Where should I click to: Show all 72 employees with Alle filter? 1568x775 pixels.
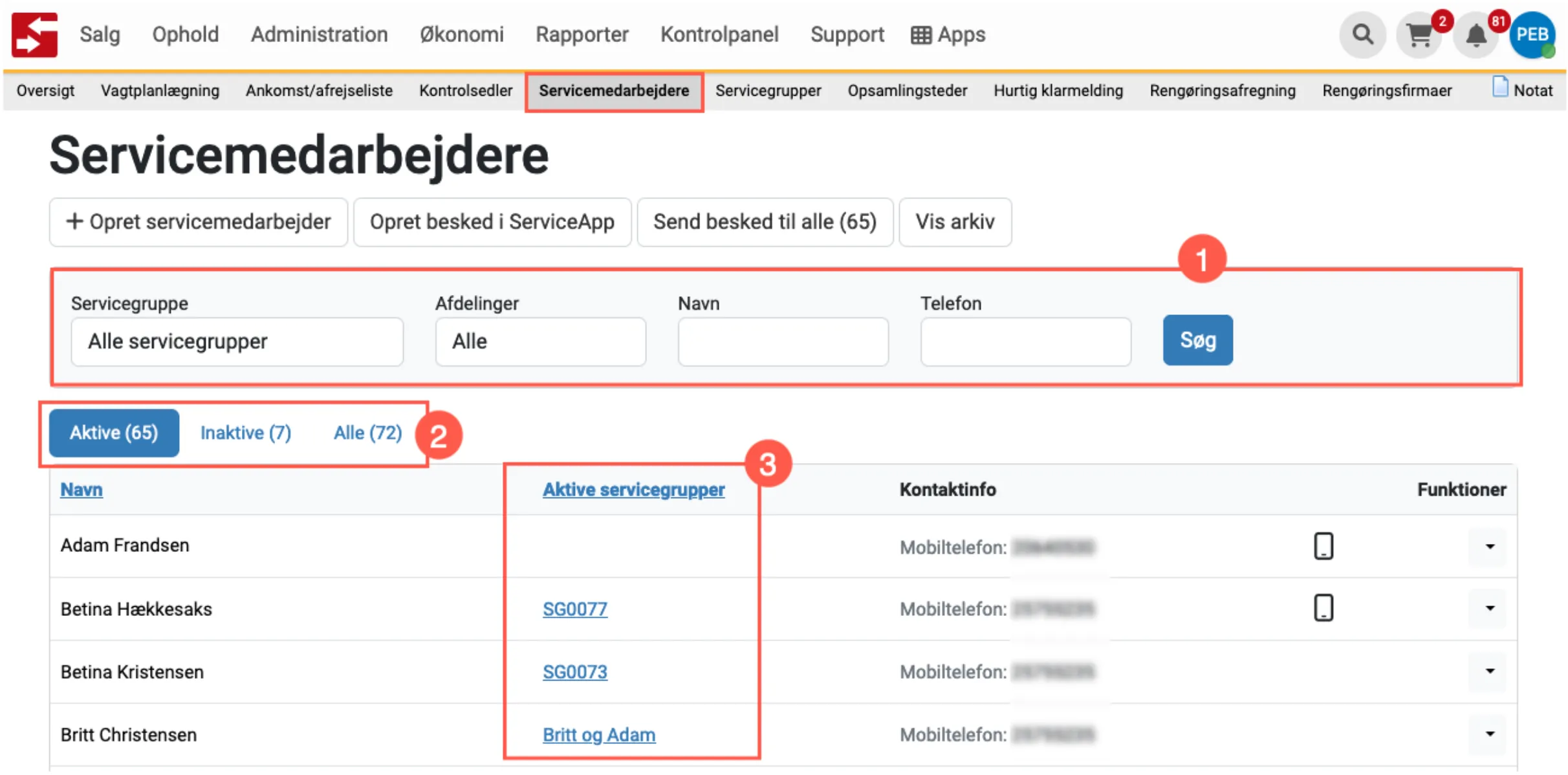(x=367, y=433)
